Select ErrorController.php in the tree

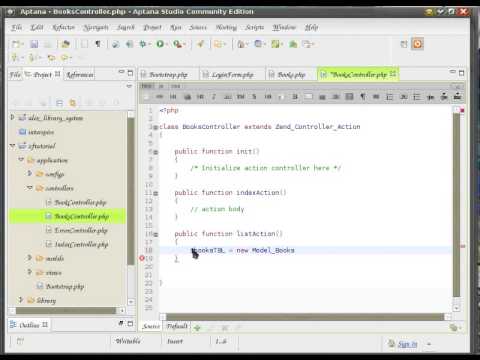(81, 230)
